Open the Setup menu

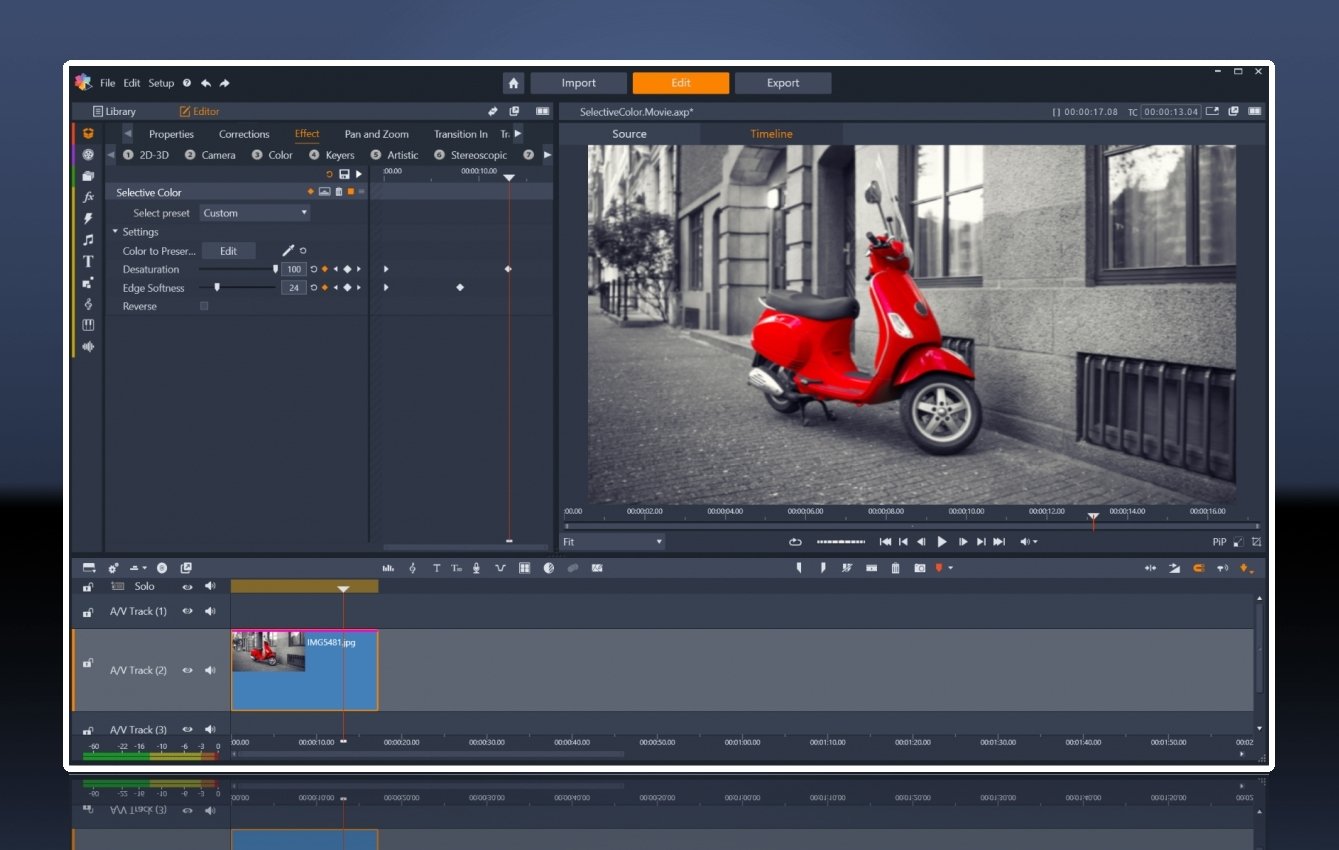[161, 83]
